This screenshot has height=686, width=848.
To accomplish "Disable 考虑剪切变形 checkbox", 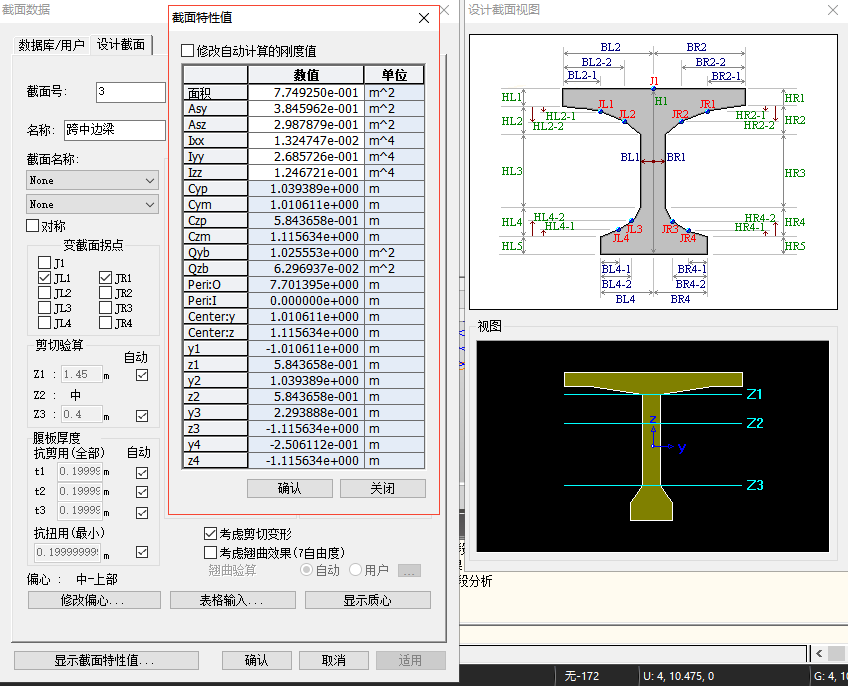I will point(210,534).
